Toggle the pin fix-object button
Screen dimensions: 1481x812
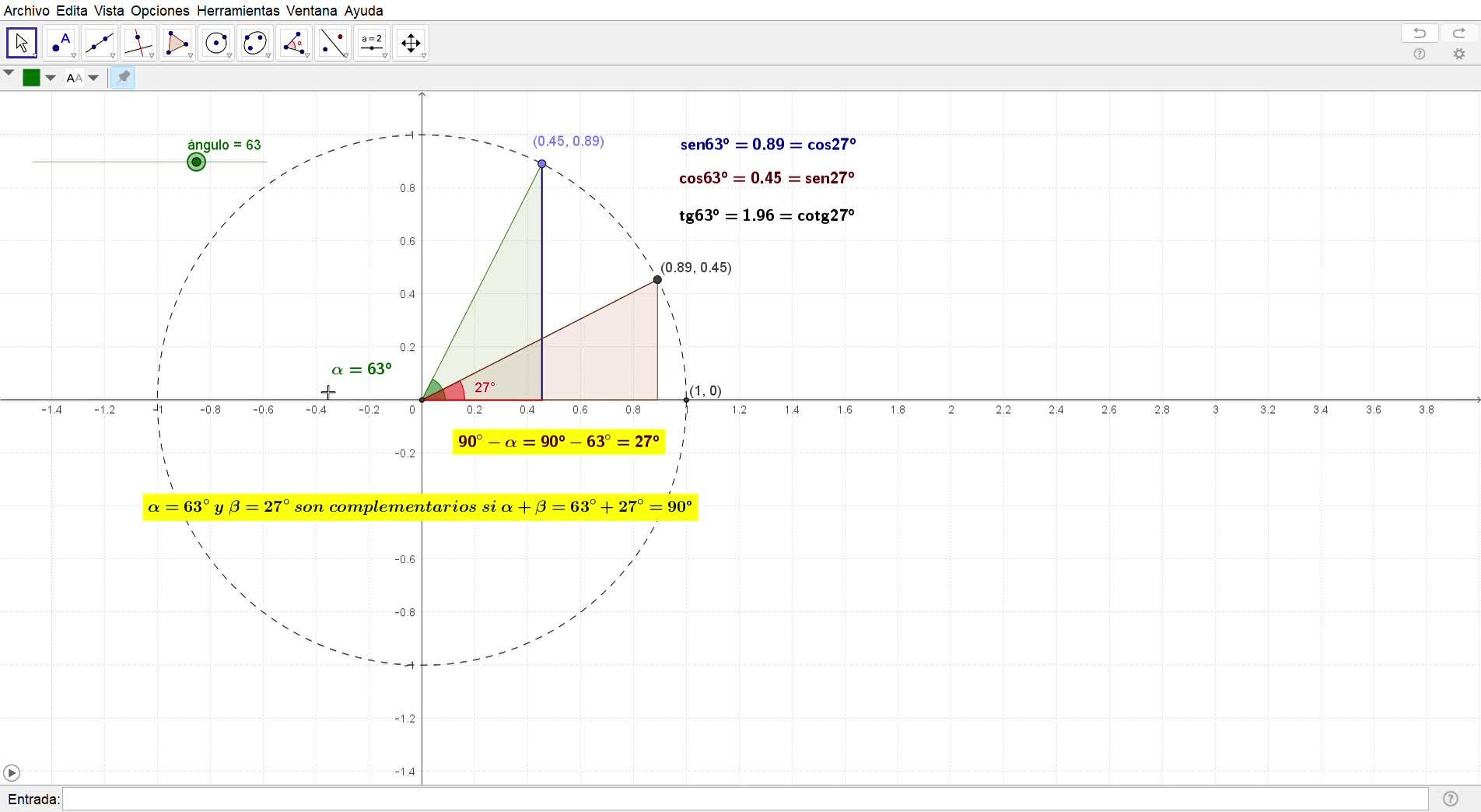tap(123, 77)
